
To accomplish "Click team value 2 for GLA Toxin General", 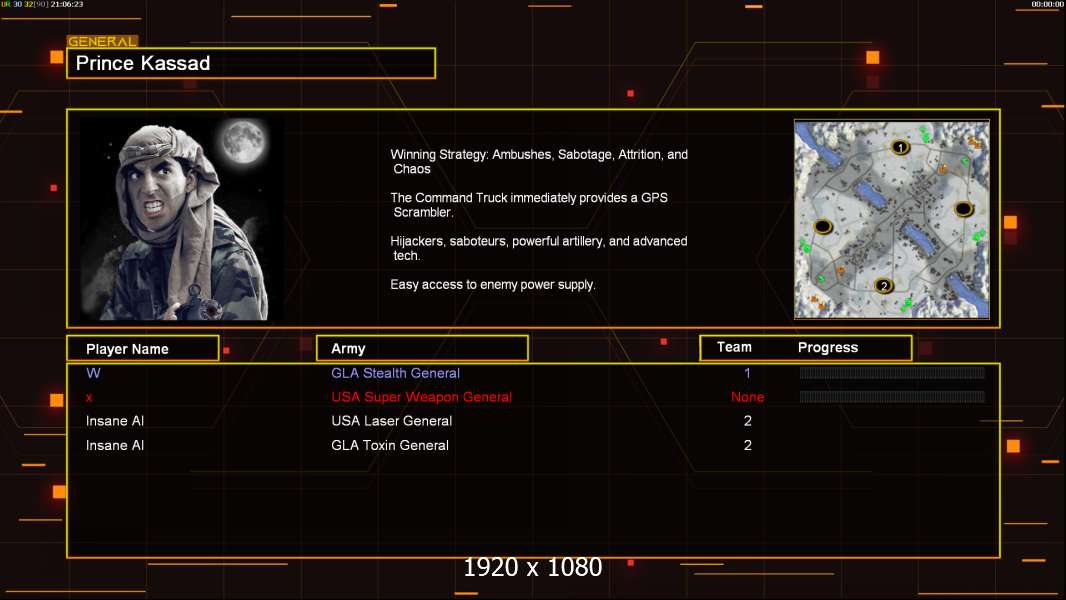I will (748, 446).
